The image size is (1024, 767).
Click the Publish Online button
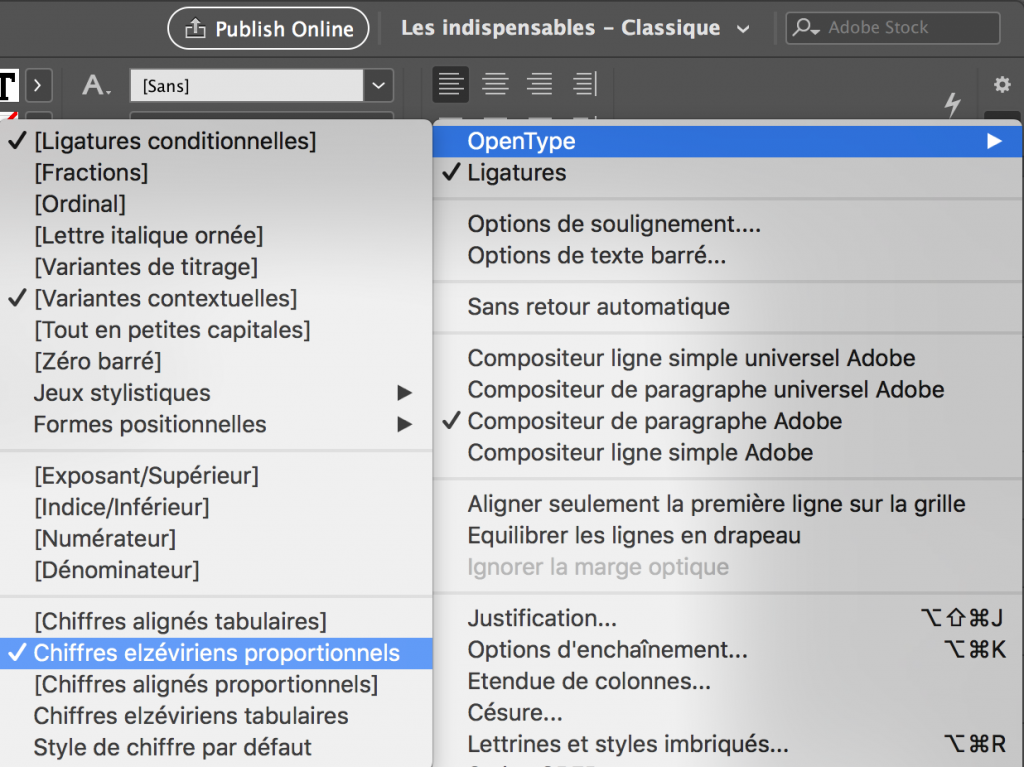pos(268,29)
